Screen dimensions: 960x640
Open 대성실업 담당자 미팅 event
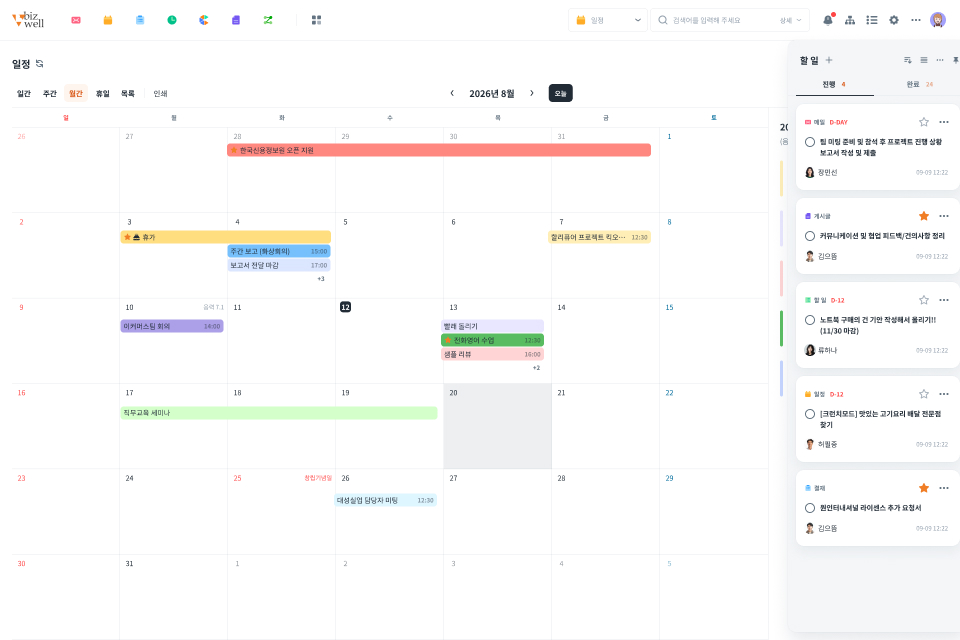pyautogui.click(x=386, y=500)
